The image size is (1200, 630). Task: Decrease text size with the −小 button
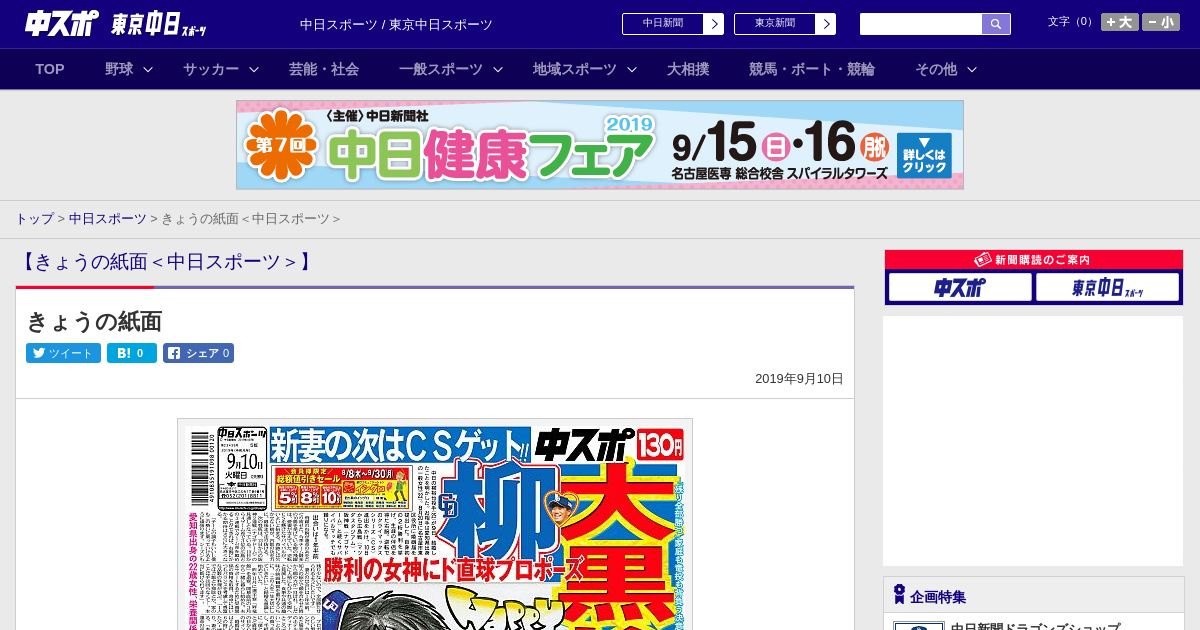[x=1161, y=22]
